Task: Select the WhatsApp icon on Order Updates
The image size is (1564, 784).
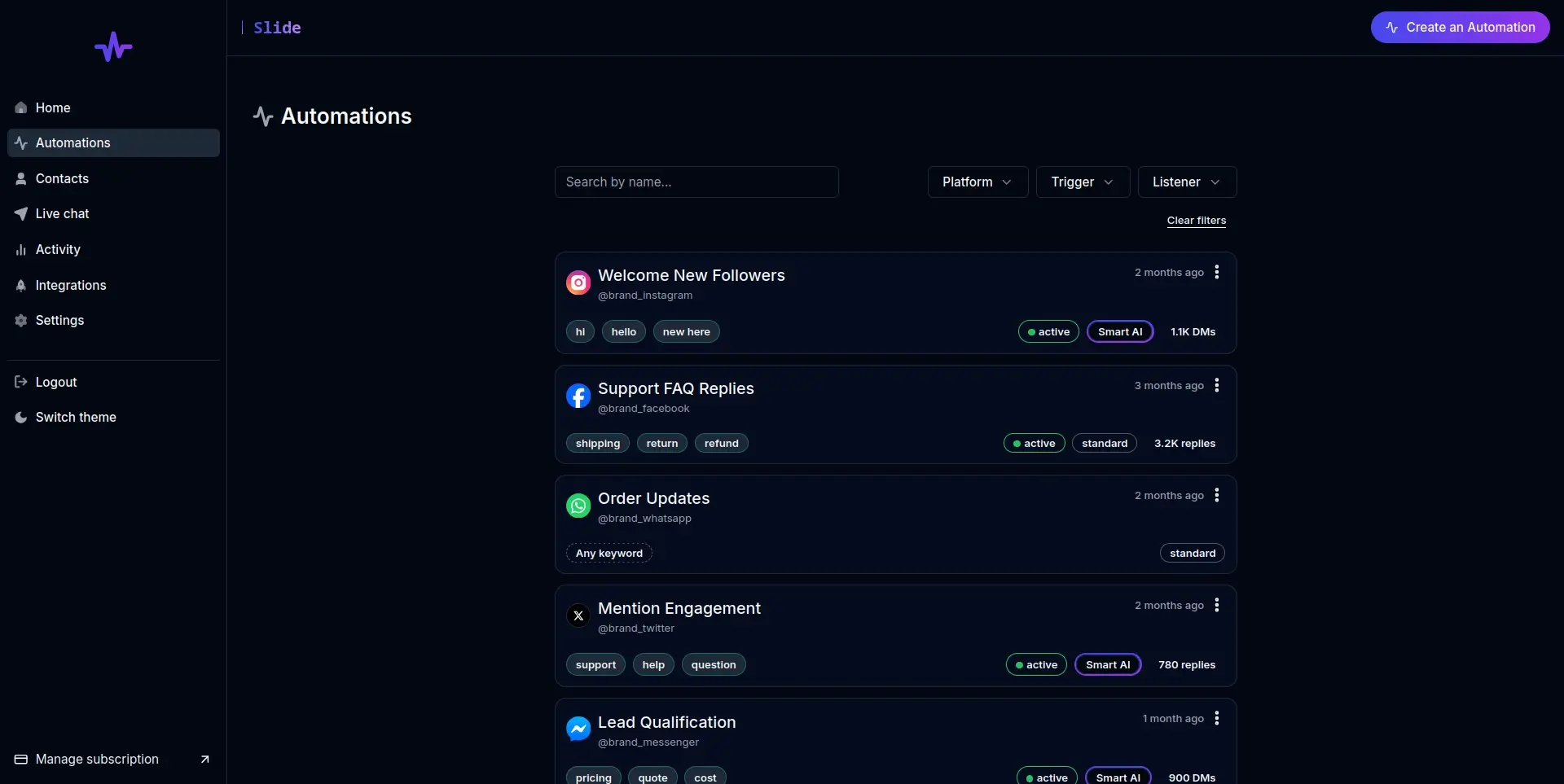Action: [x=578, y=506]
